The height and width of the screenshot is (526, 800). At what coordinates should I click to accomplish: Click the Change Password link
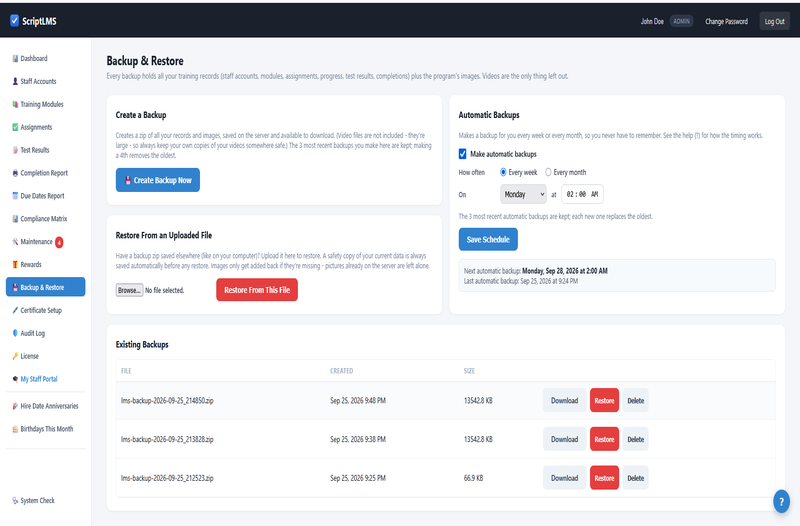click(726, 21)
